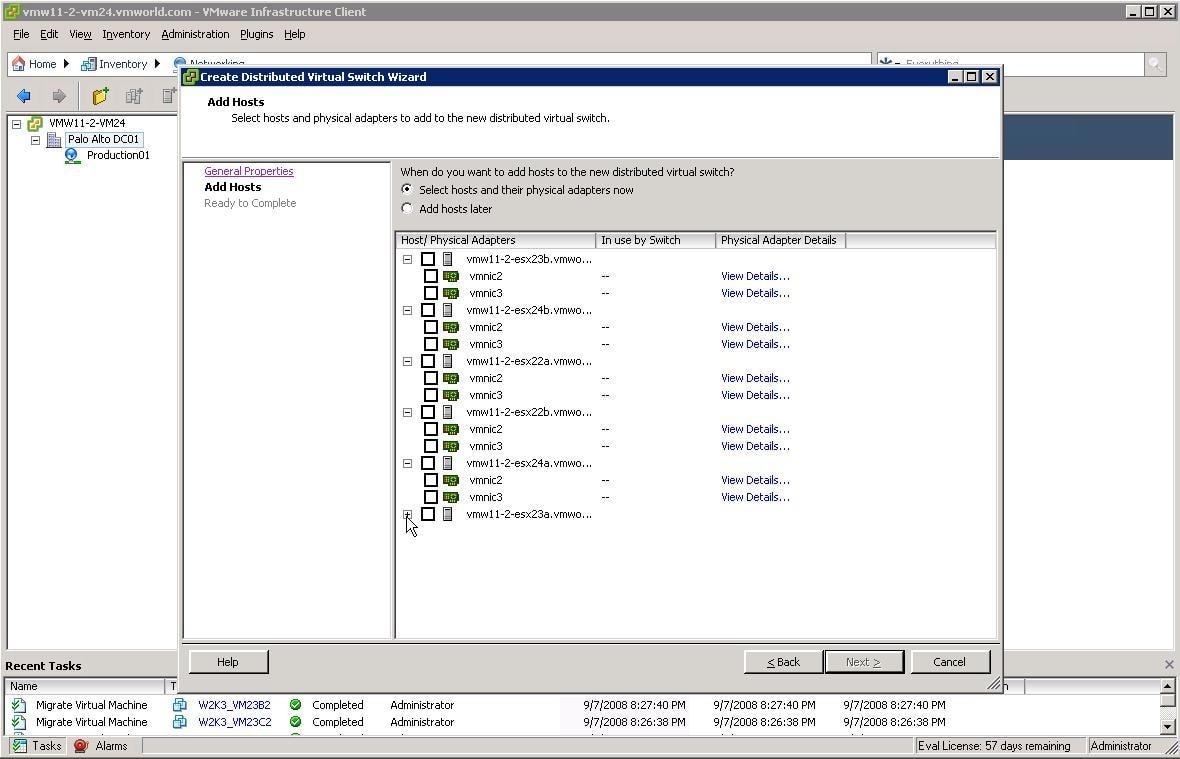
Task: Go to General Properties wizard step
Action: point(249,171)
